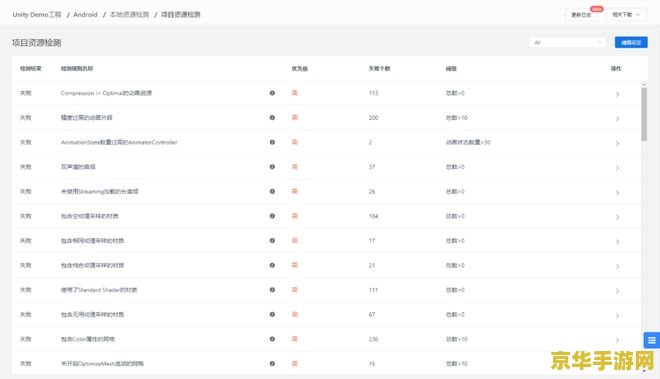
Task: Open update log button with New badge
Action: [x=581, y=15]
